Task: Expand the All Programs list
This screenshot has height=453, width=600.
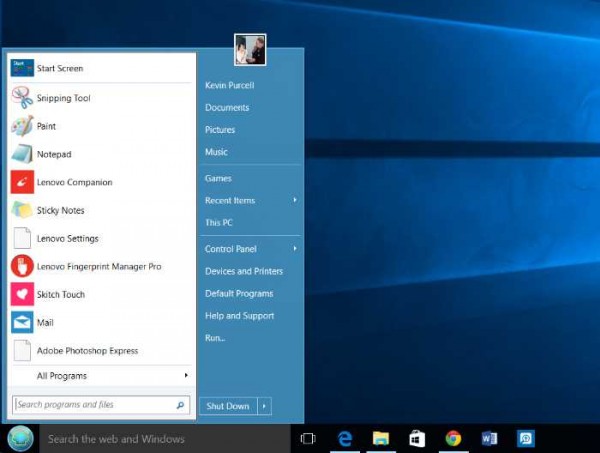Action: (x=102, y=376)
